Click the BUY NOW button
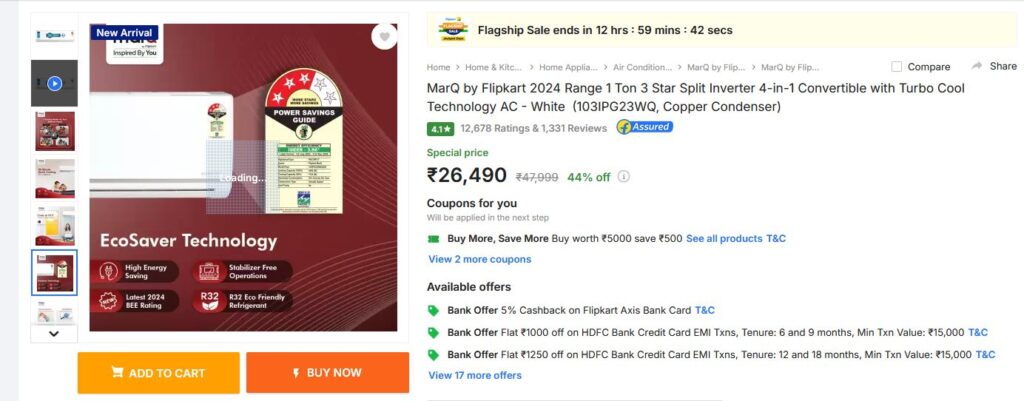1024x401 pixels. (327, 373)
